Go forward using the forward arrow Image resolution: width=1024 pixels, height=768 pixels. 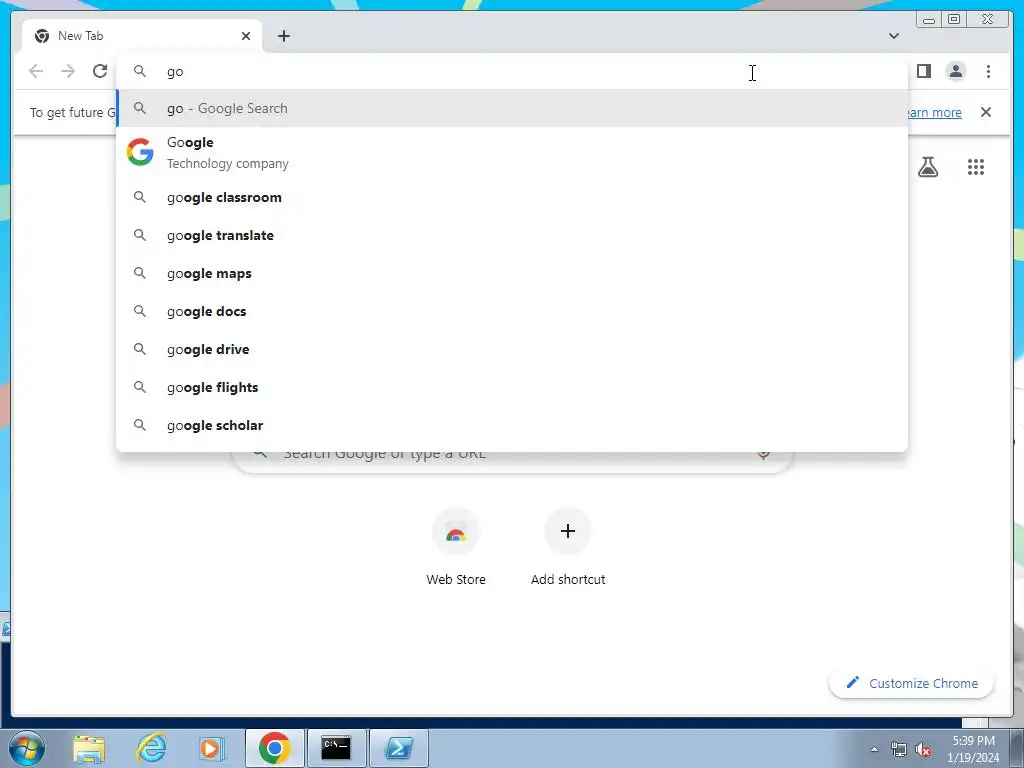[68, 71]
